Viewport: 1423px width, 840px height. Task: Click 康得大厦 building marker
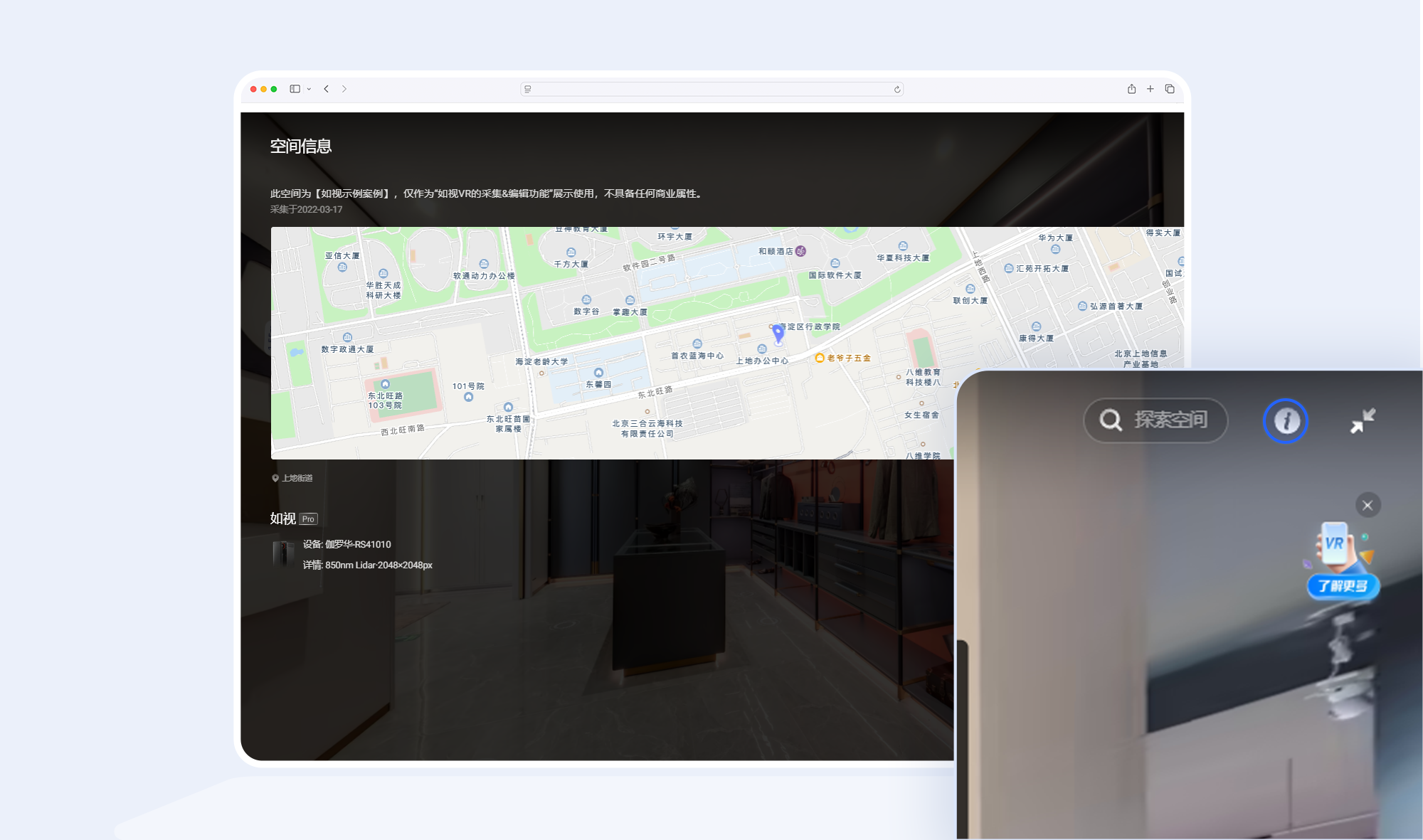[x=1037, y=327]
